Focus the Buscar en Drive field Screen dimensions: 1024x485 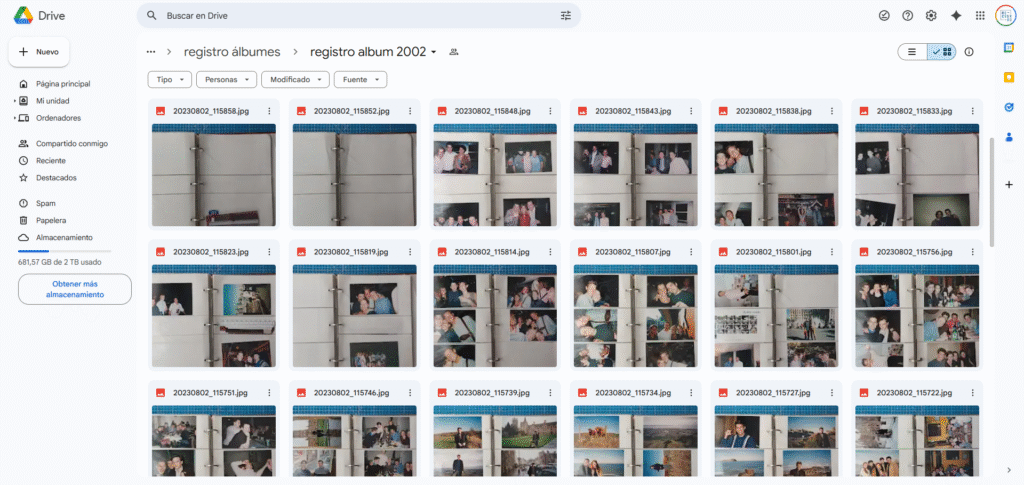[x=359, y=15]
